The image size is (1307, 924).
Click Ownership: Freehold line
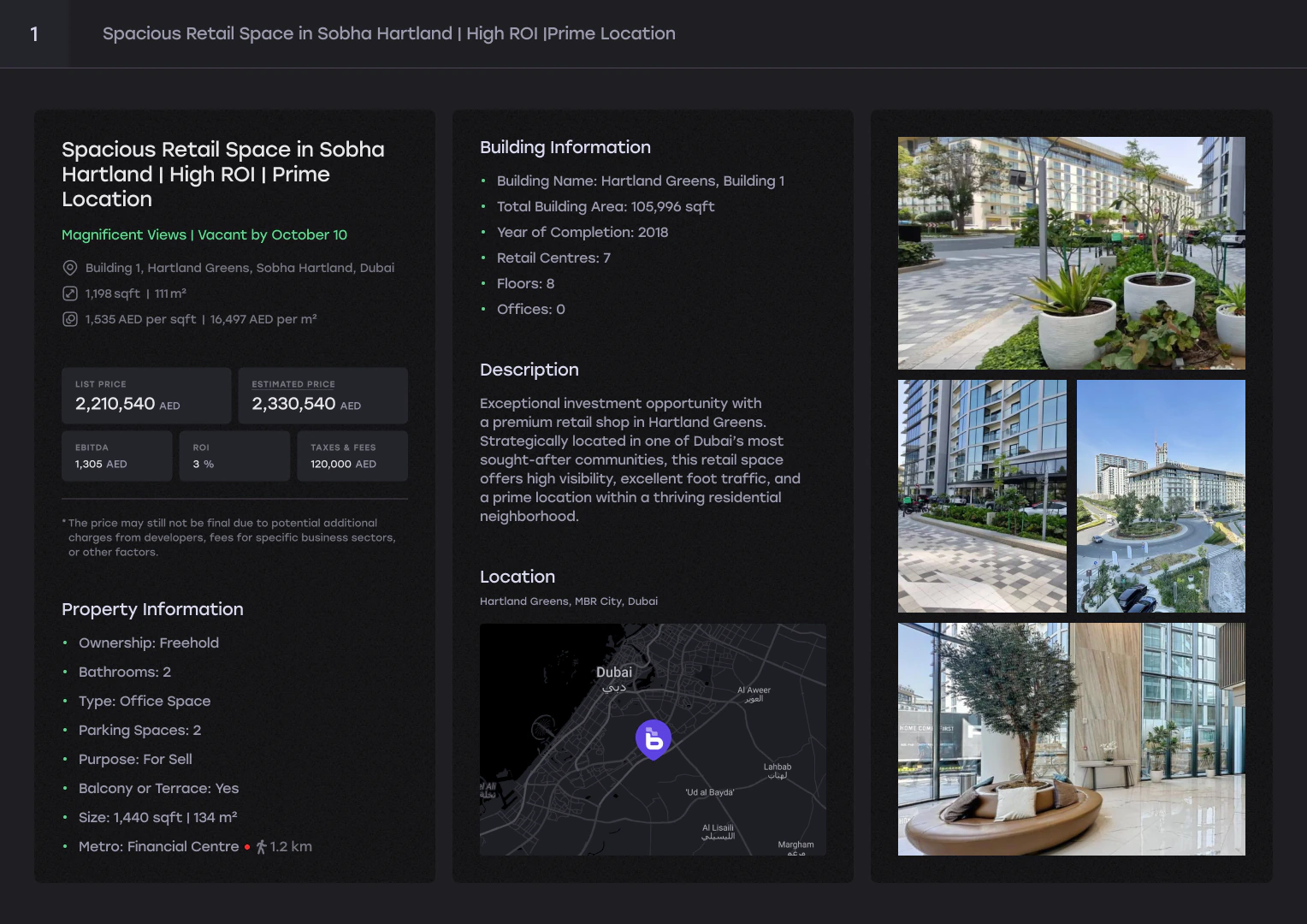pyautogui.click(x=149, y=643)
